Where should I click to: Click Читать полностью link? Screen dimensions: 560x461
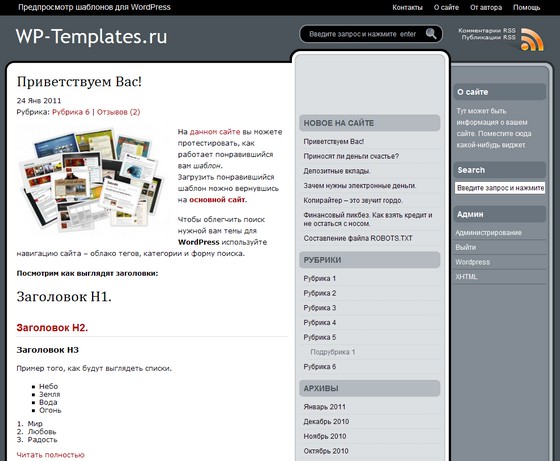coord(50,455)
